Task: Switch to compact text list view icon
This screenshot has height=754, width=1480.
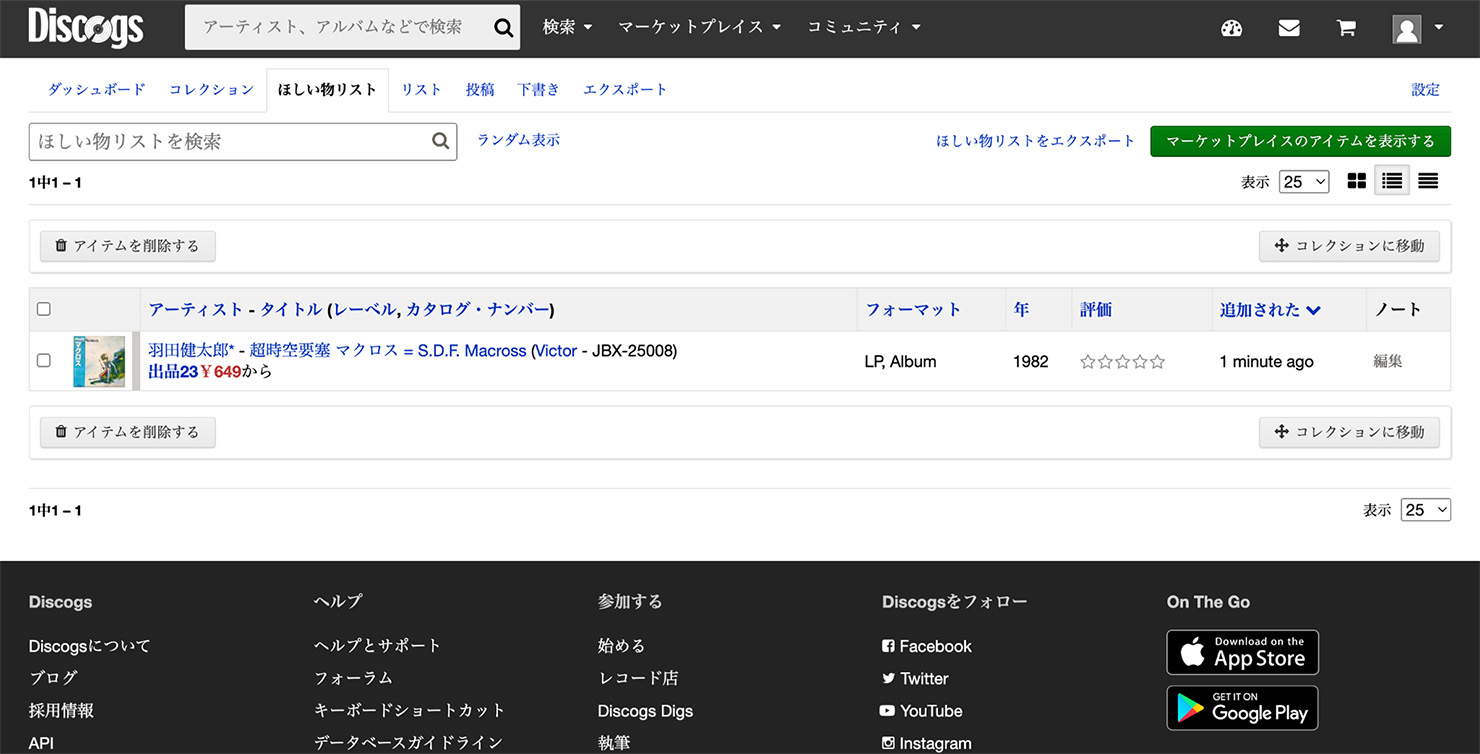Action: (x=1428, y=181)
